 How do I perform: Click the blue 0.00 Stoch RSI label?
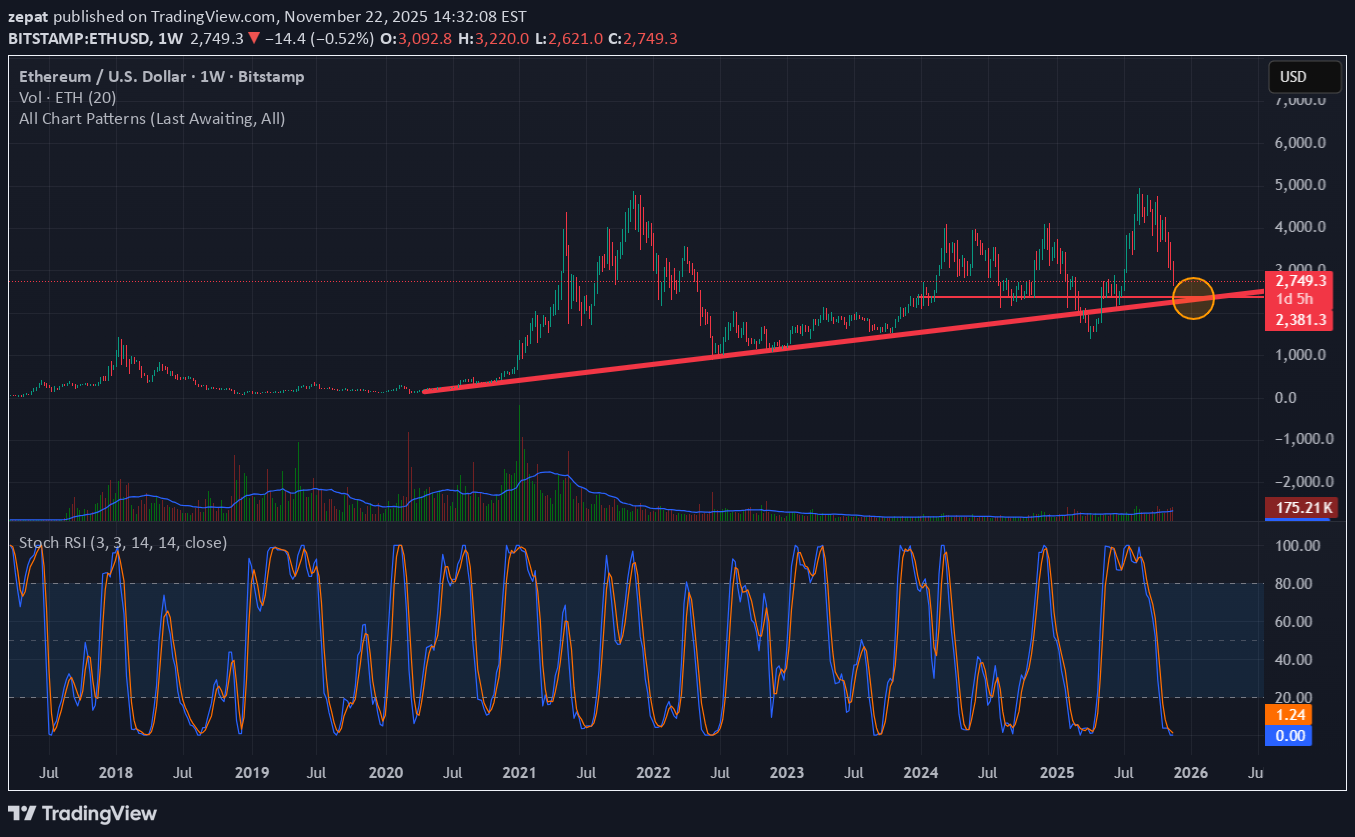coord(1286,735)
